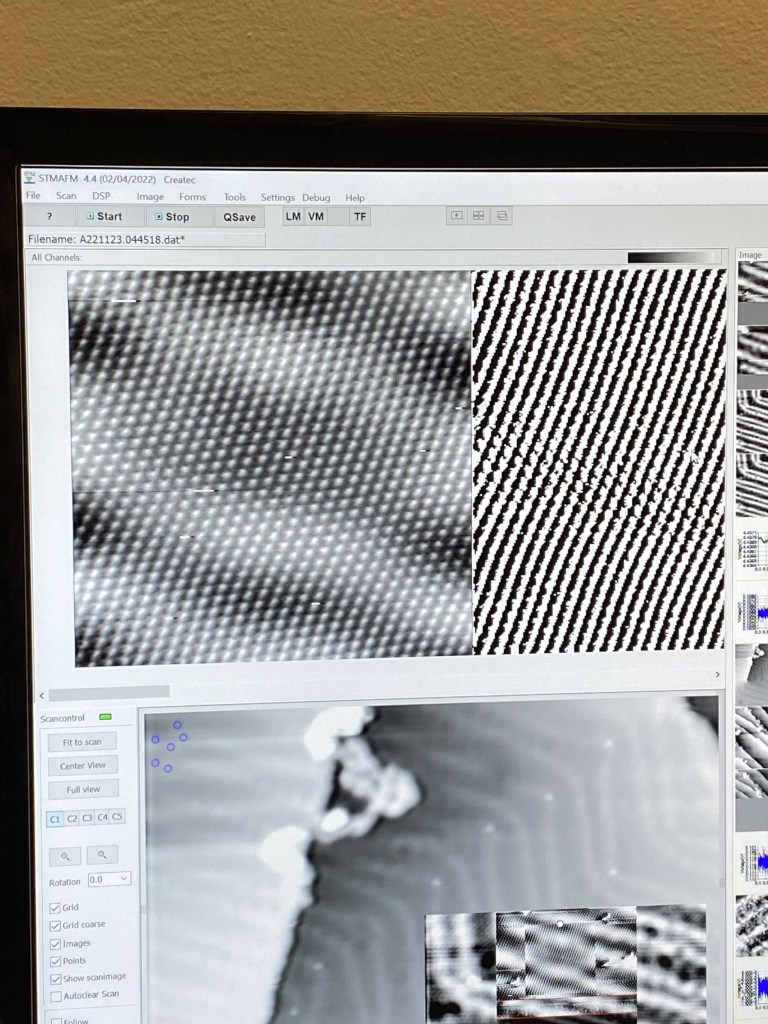
Task: Click the zoom in magnifier button
Action: coord(65,855)
